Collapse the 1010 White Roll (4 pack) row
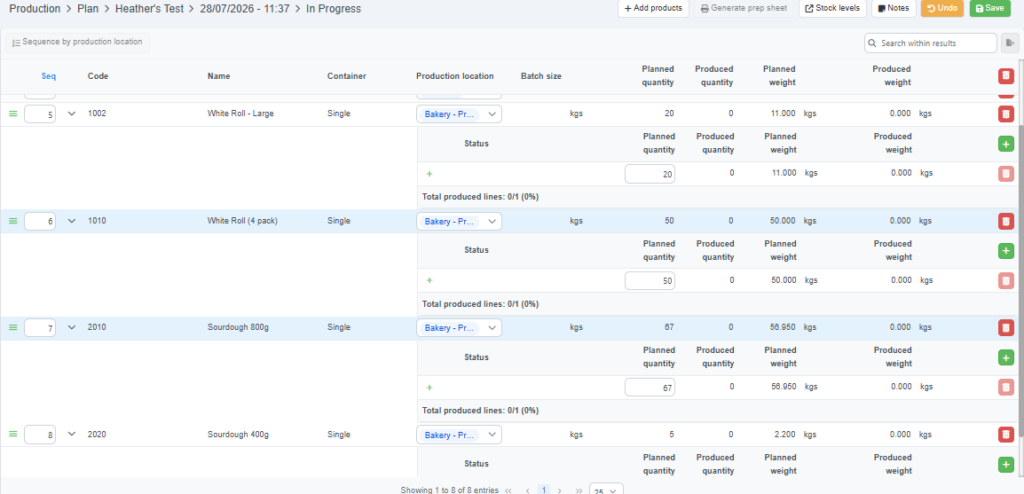Image resolution: width=1024 pixels, height=494 pixels. click(x=72, y=222)
